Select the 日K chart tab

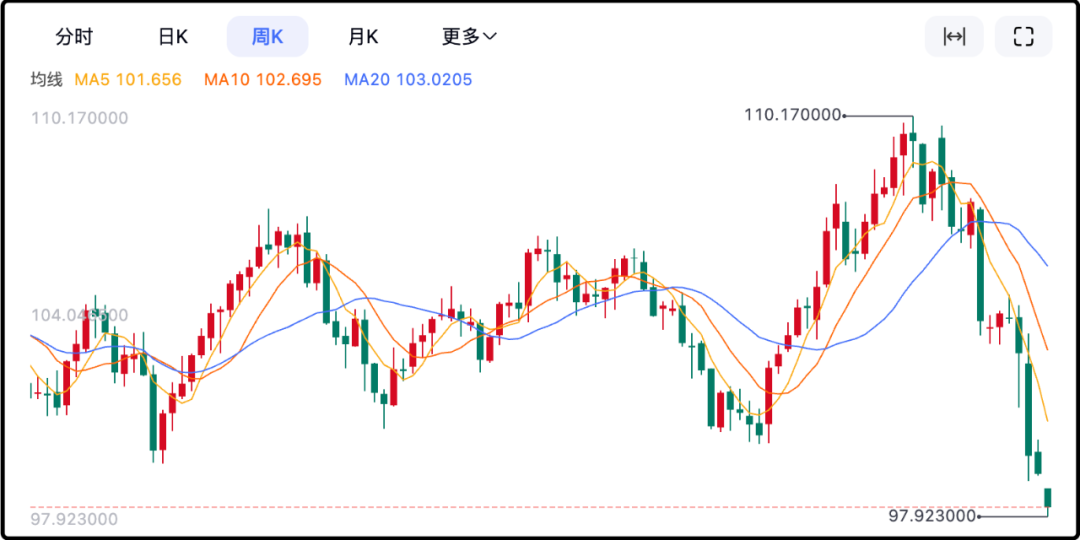pyautogui.click(x=173, y=37)
